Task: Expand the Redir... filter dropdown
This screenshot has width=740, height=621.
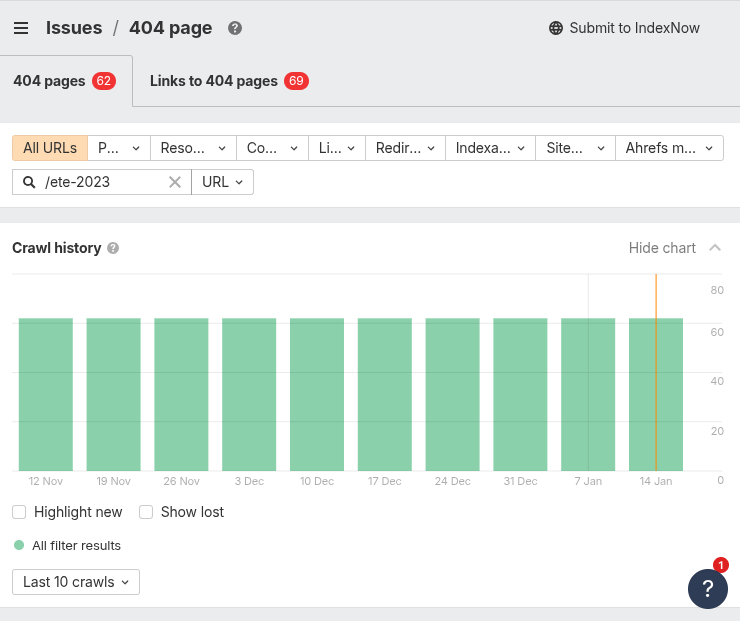Action: (x=405, y=148)
